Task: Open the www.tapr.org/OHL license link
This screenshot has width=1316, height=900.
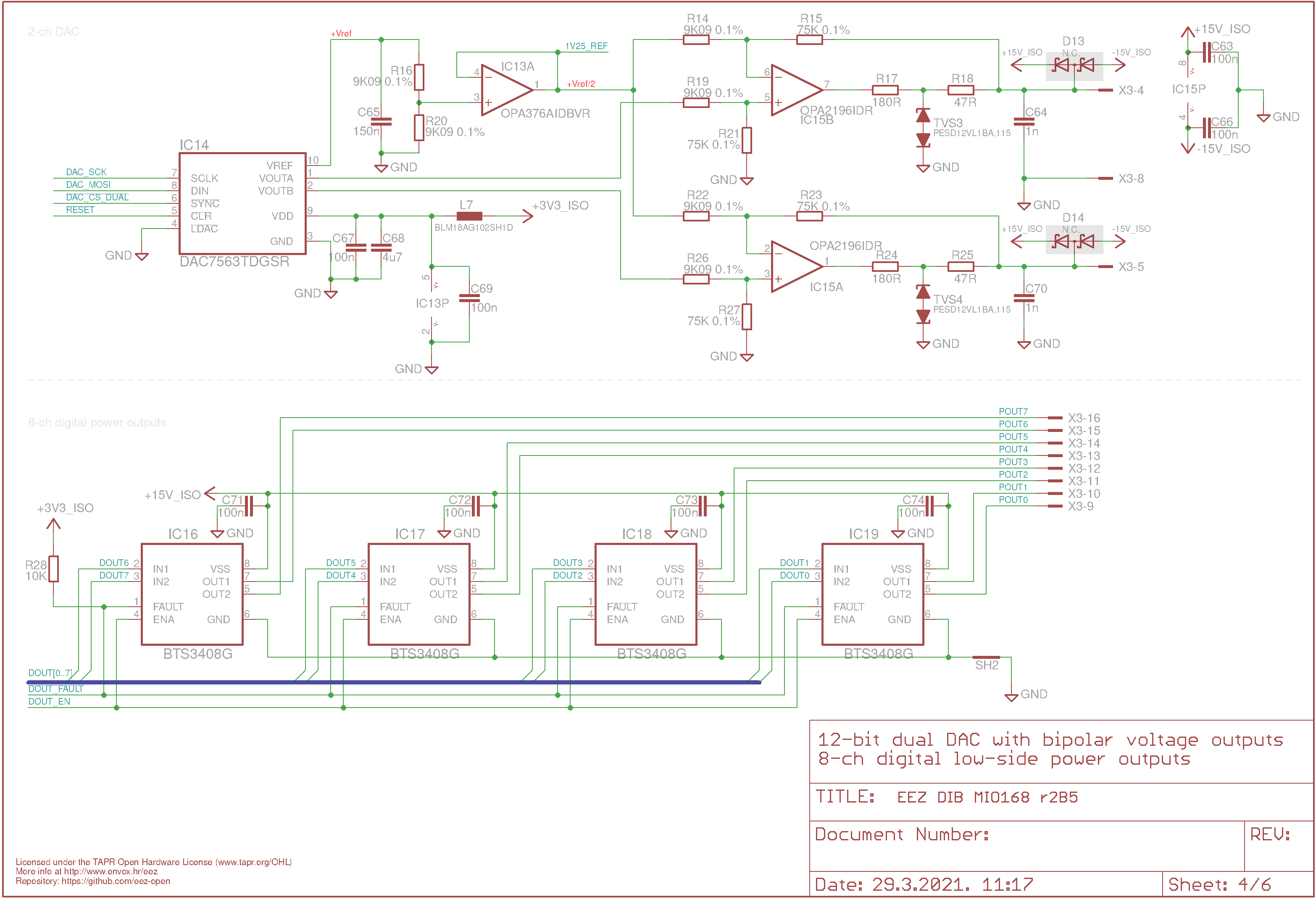Action: [x=254, y=862]
